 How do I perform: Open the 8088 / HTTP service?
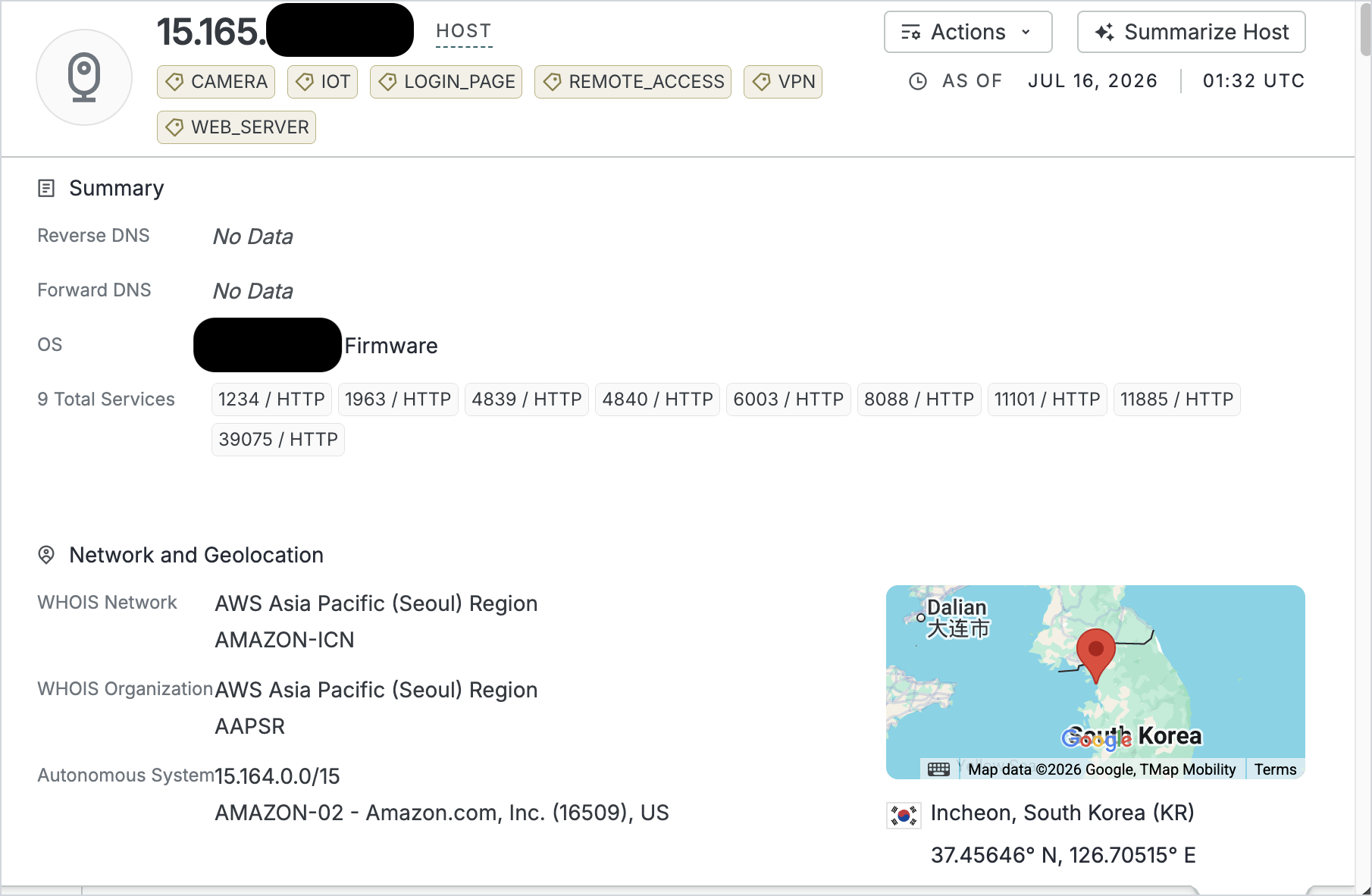(x=919, y=399)
